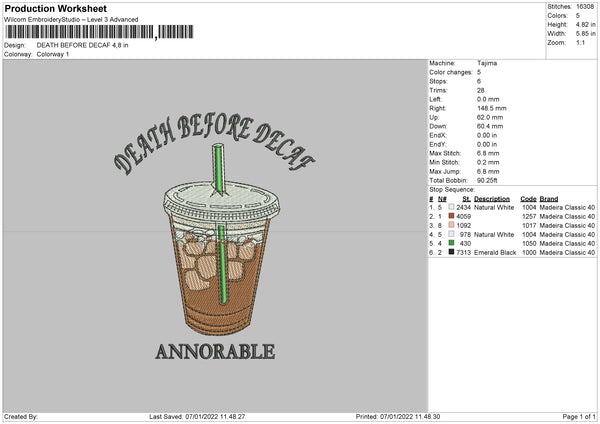
Task: Click the Height value '4.82 in'
Action: click(x=585, y=24)
